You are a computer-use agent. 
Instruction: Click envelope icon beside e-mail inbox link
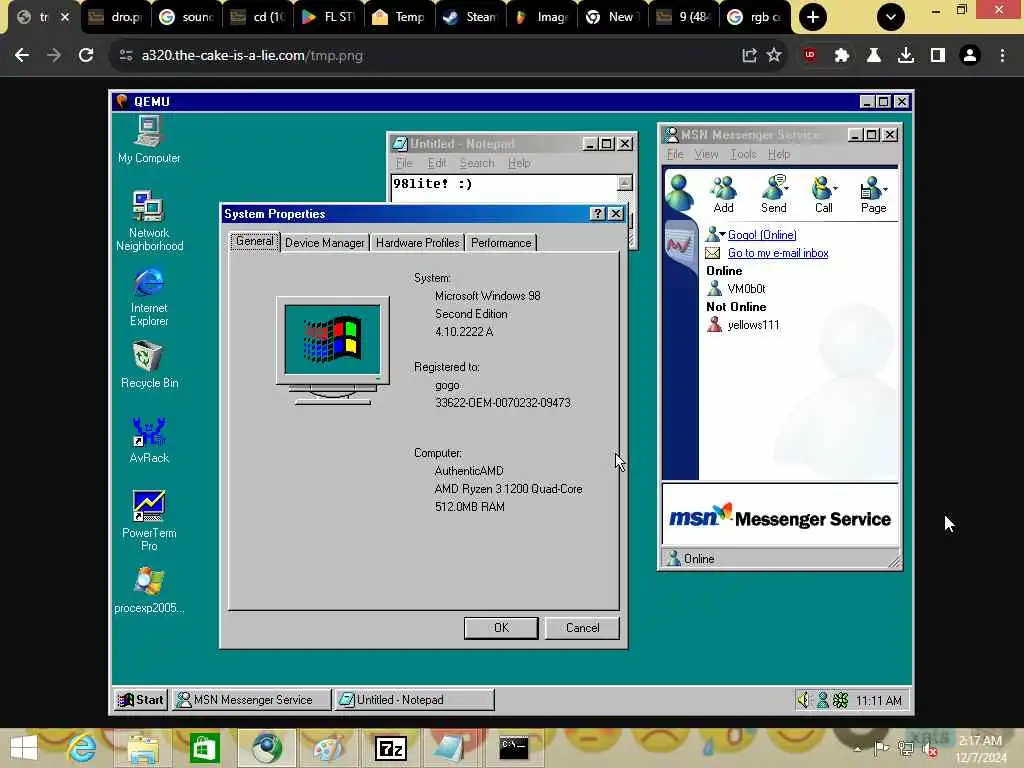pyautogui.click(x=712, y=253)
